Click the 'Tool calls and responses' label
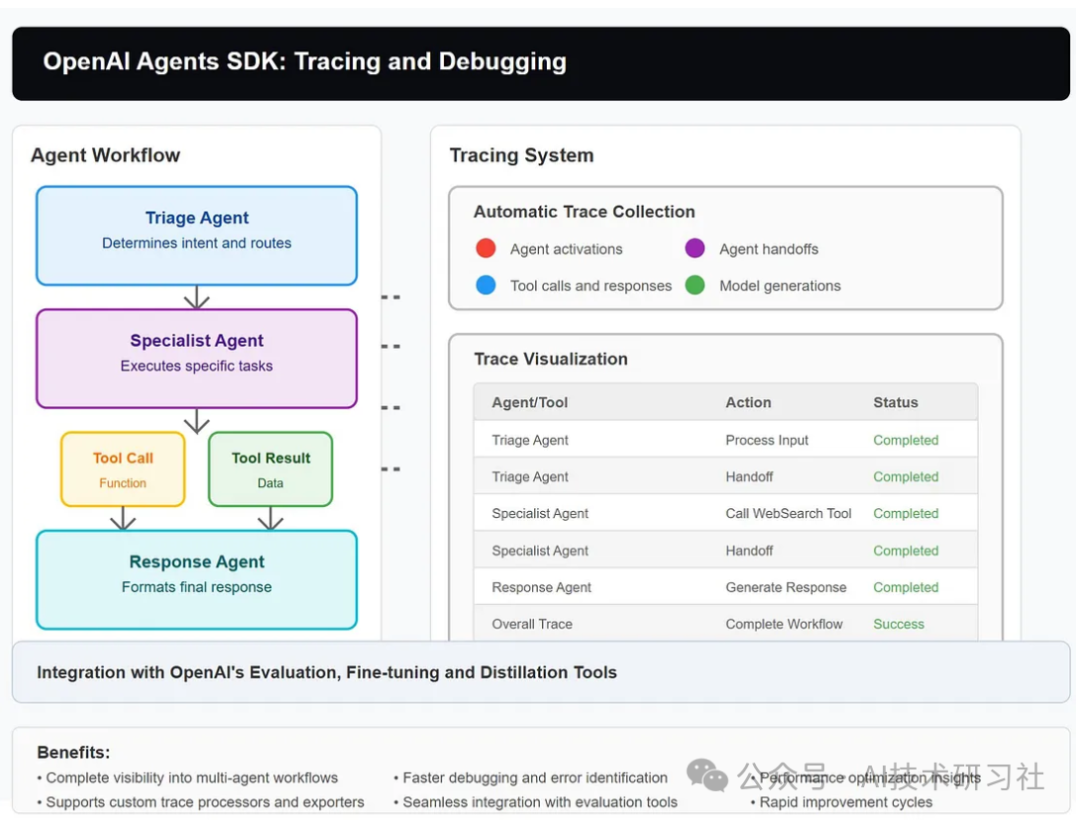1080x820 pixels. (590, 286)
